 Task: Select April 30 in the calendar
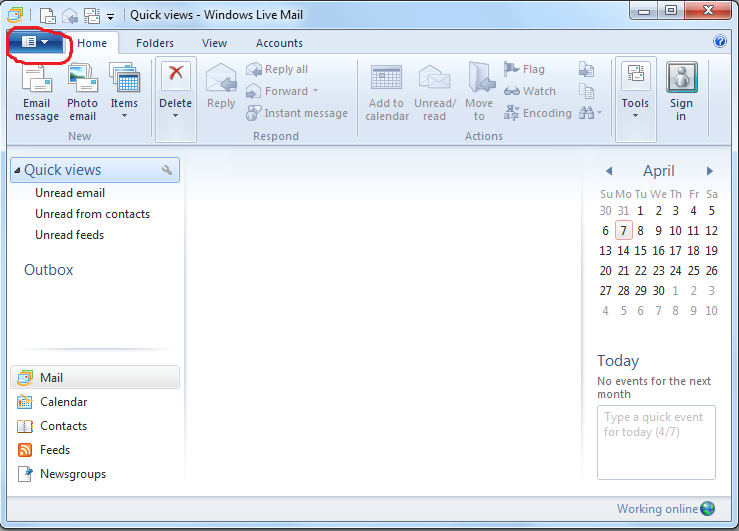[658, 291]
